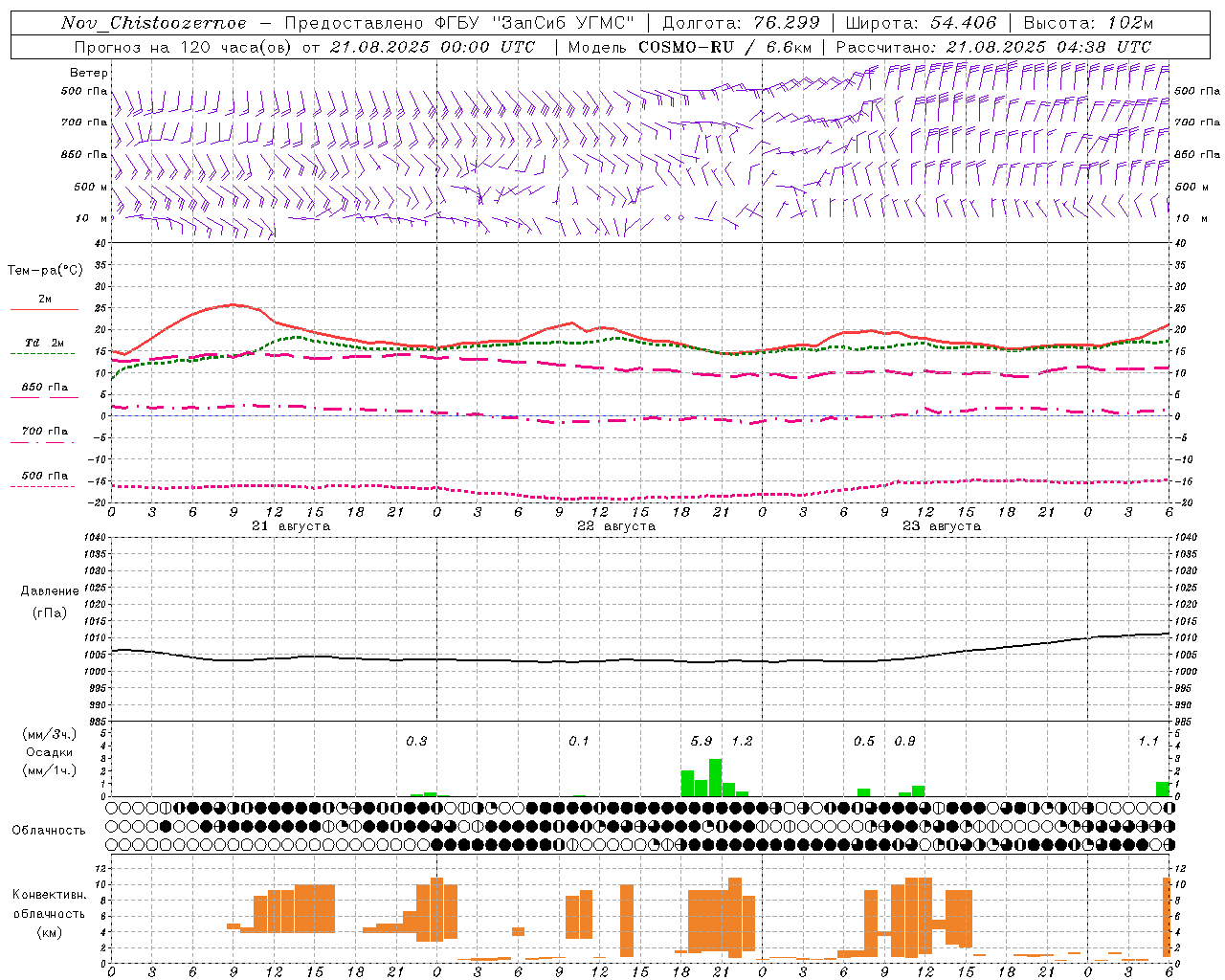Click the '22 августа' date label
This screenshot has height=980, width=1225.
pos(616,526)
